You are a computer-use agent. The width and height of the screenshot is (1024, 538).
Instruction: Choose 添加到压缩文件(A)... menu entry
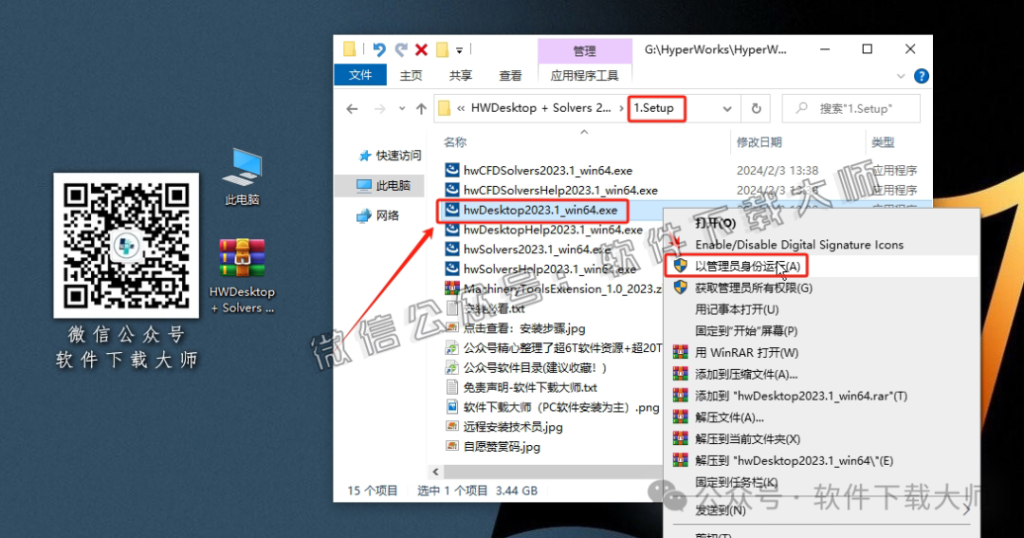coord(746,374)
